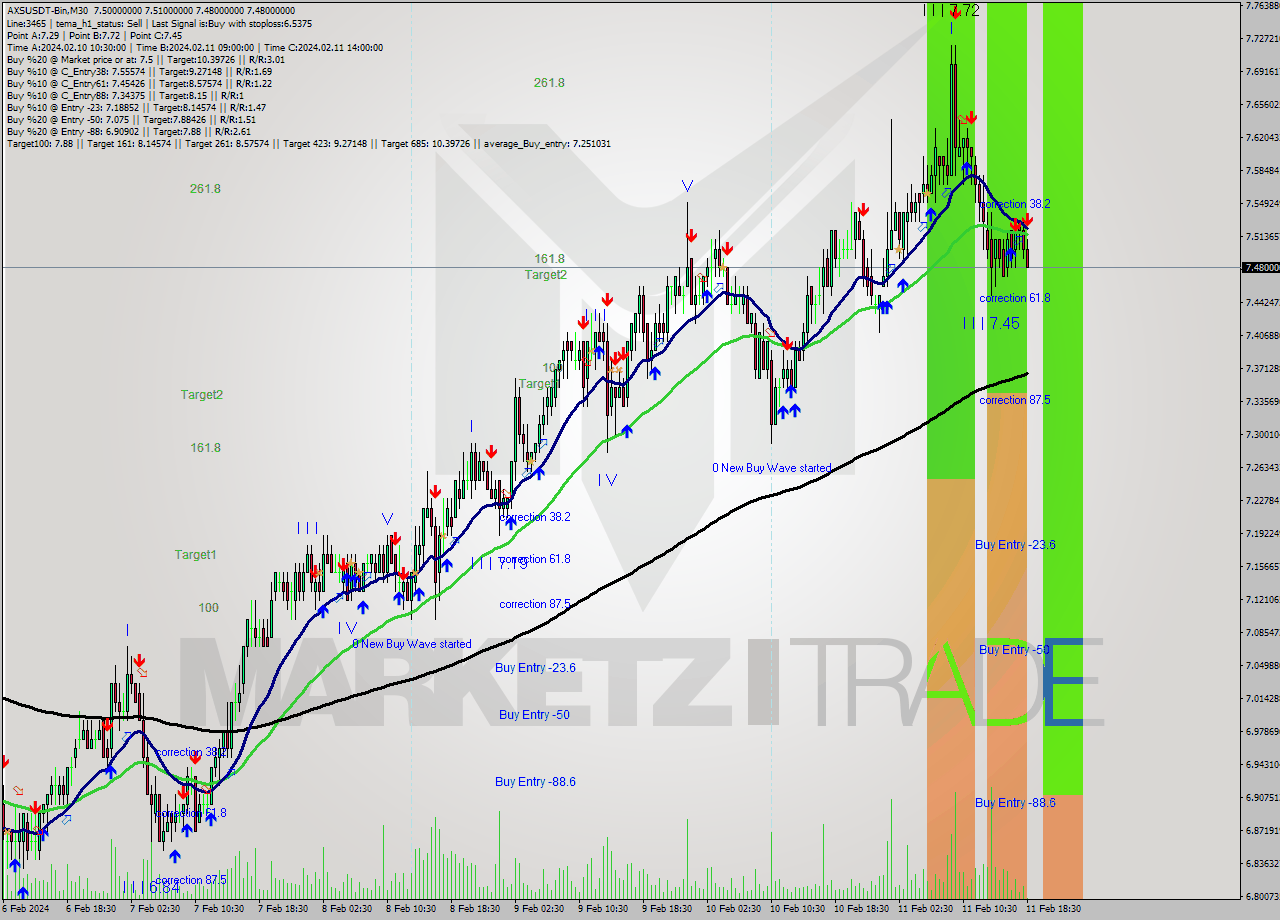The height and width of the screenshot is (920, 1280).
Task: Click the '9 Feb 10:30' time axis label
Action: point(603,909)
